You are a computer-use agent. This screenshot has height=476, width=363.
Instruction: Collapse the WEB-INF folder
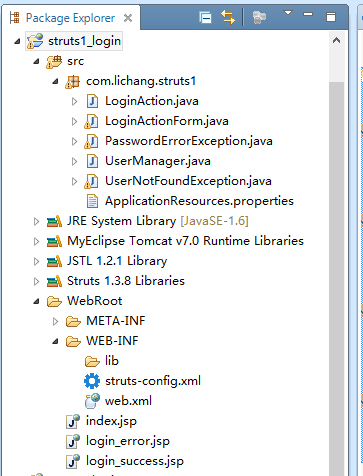pos(55,341)
